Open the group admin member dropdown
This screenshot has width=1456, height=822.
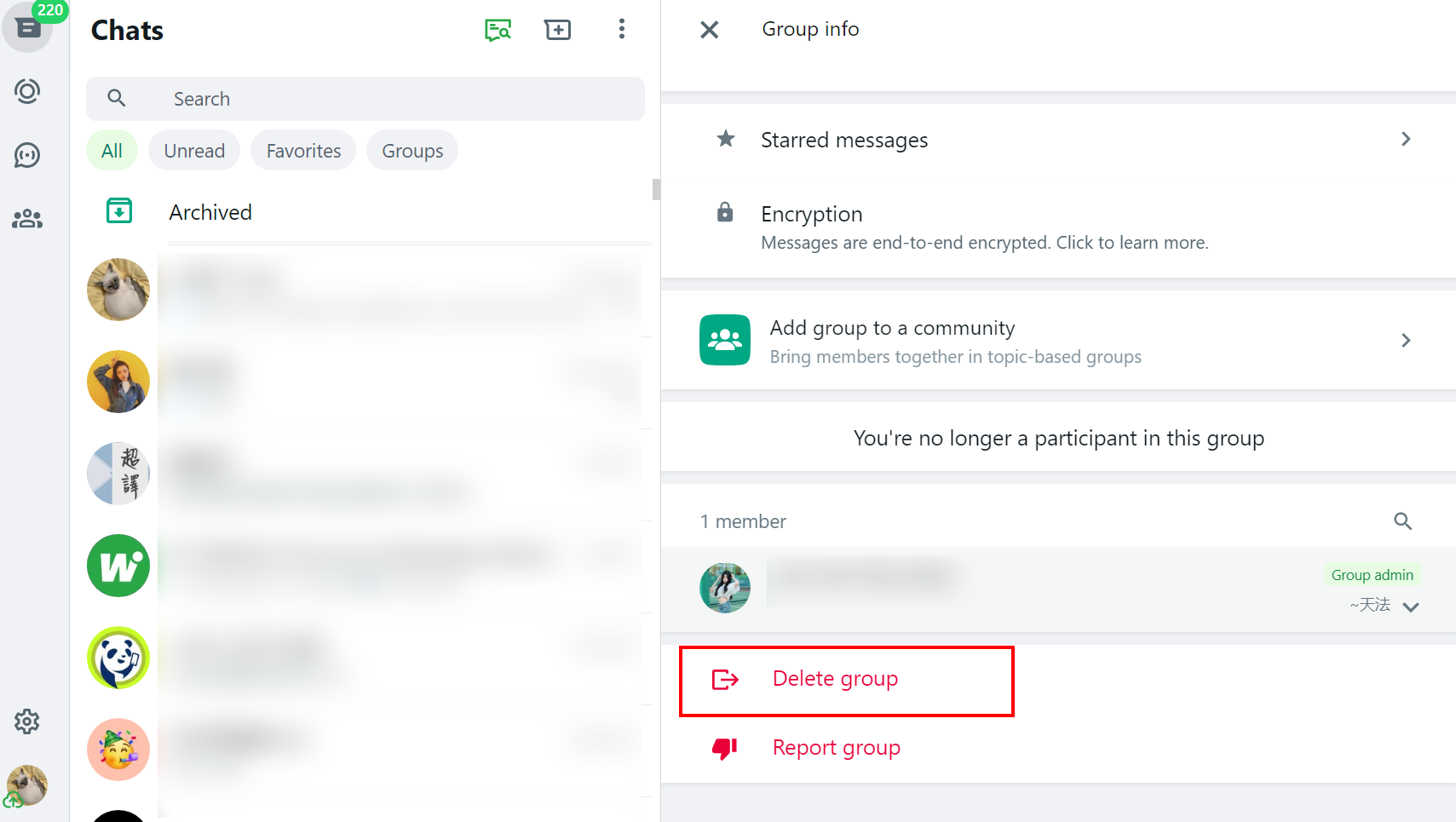pos(1413,606)
